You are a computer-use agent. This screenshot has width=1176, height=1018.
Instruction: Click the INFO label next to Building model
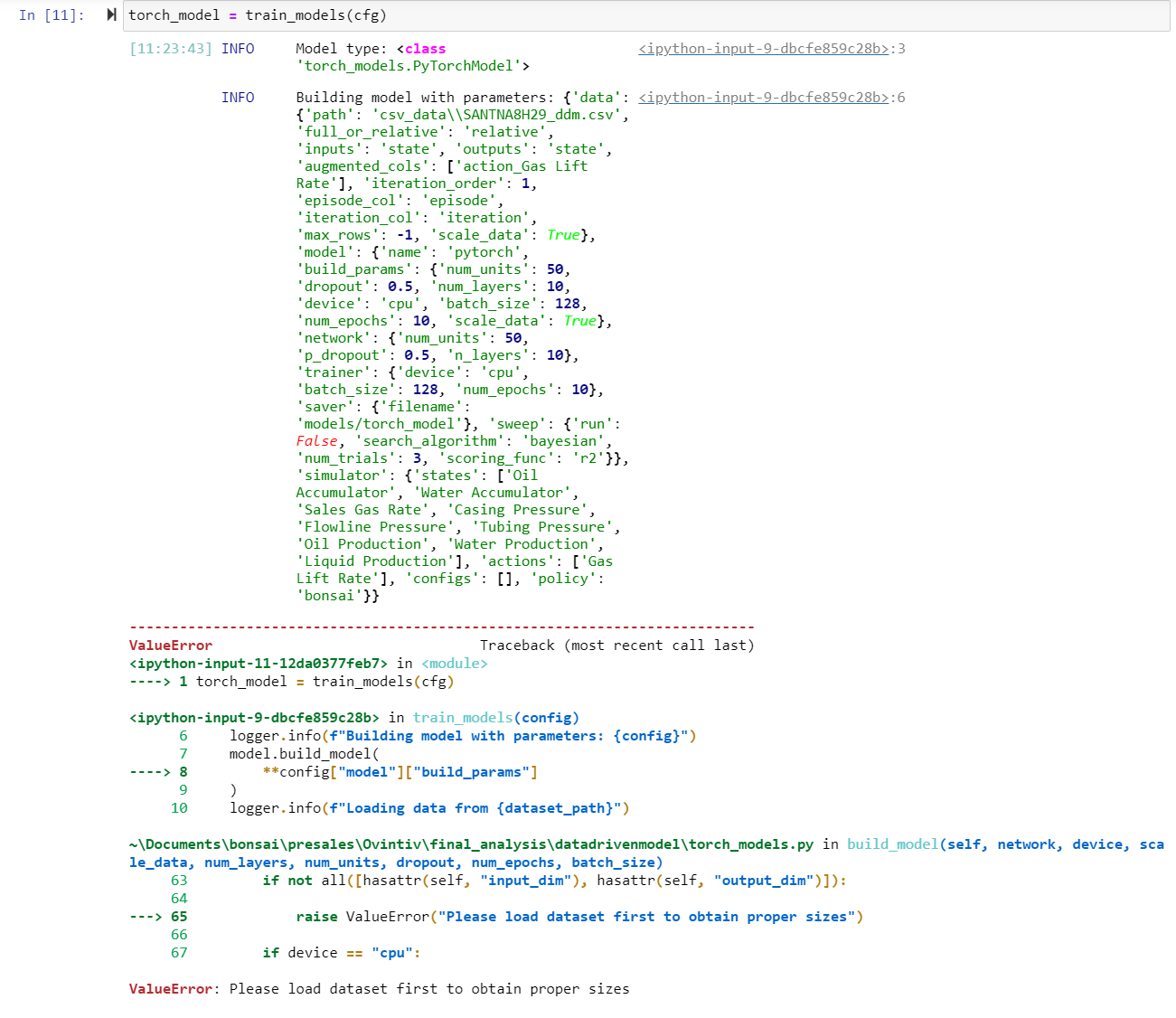[238, 98]
